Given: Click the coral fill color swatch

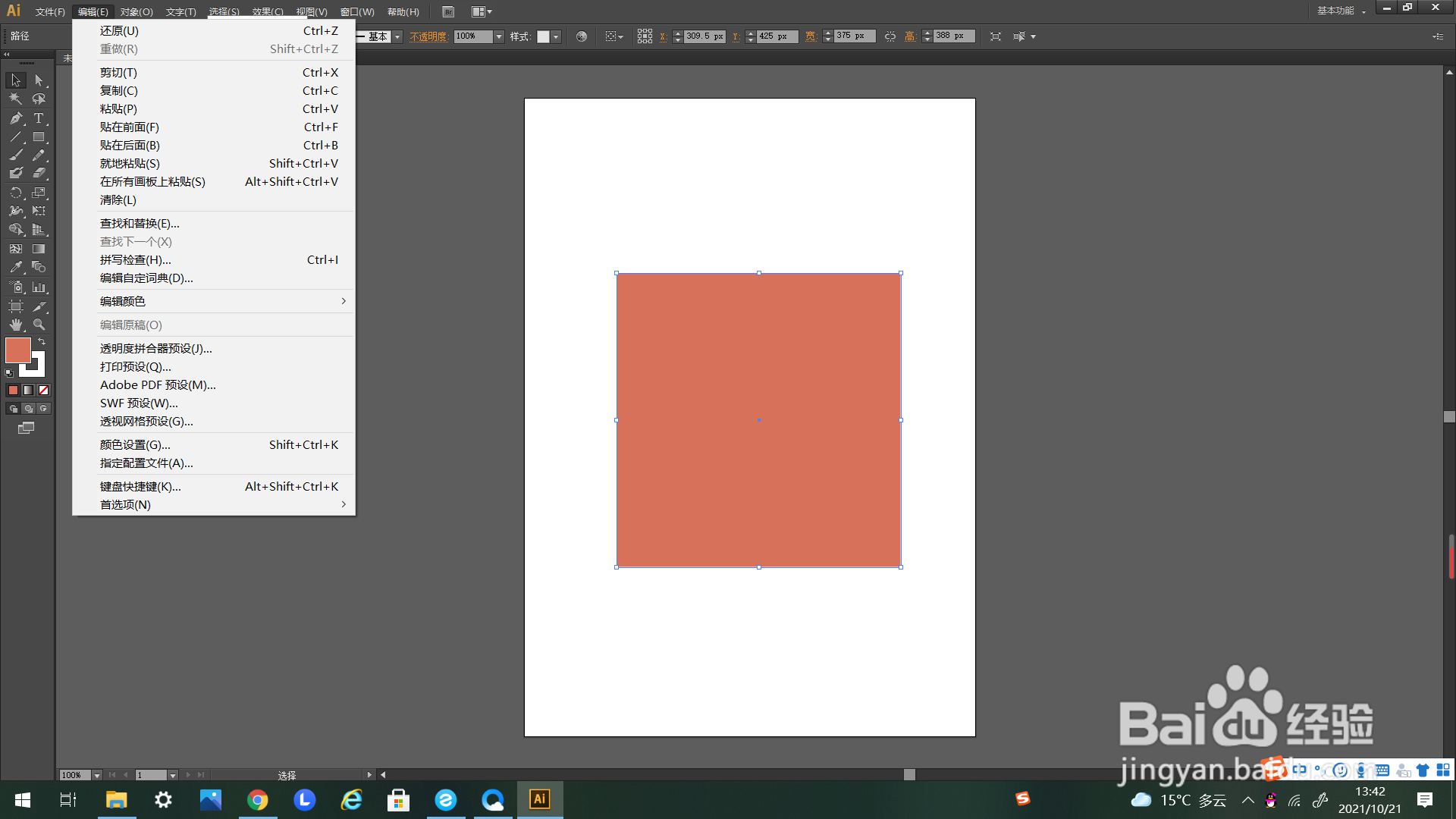Looking at the screenshot, I should coord(17,350).
